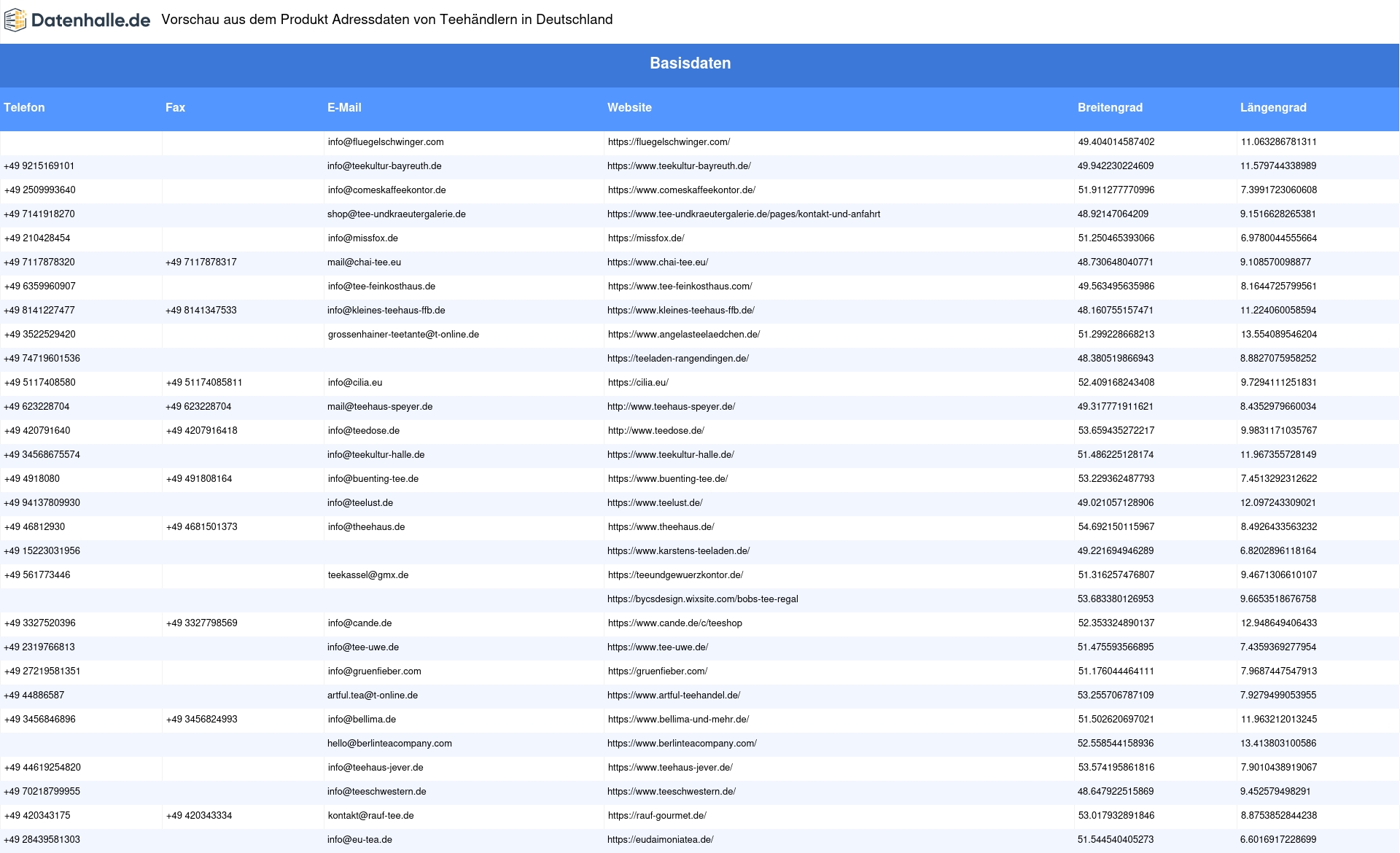Screen dimensions: 1400x853
Task: Select the Breitengrad column header
Action: [x=1110, y=107]
